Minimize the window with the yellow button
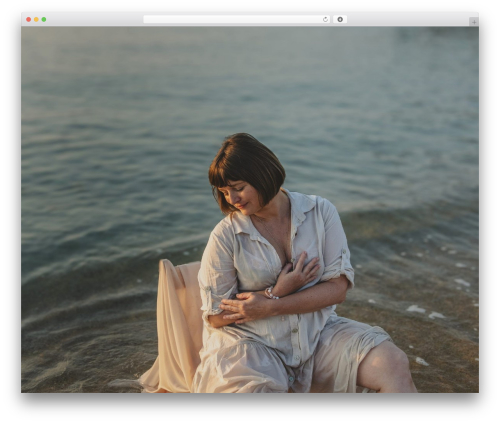Screen dimensions: 500x423 coord(36,19)
